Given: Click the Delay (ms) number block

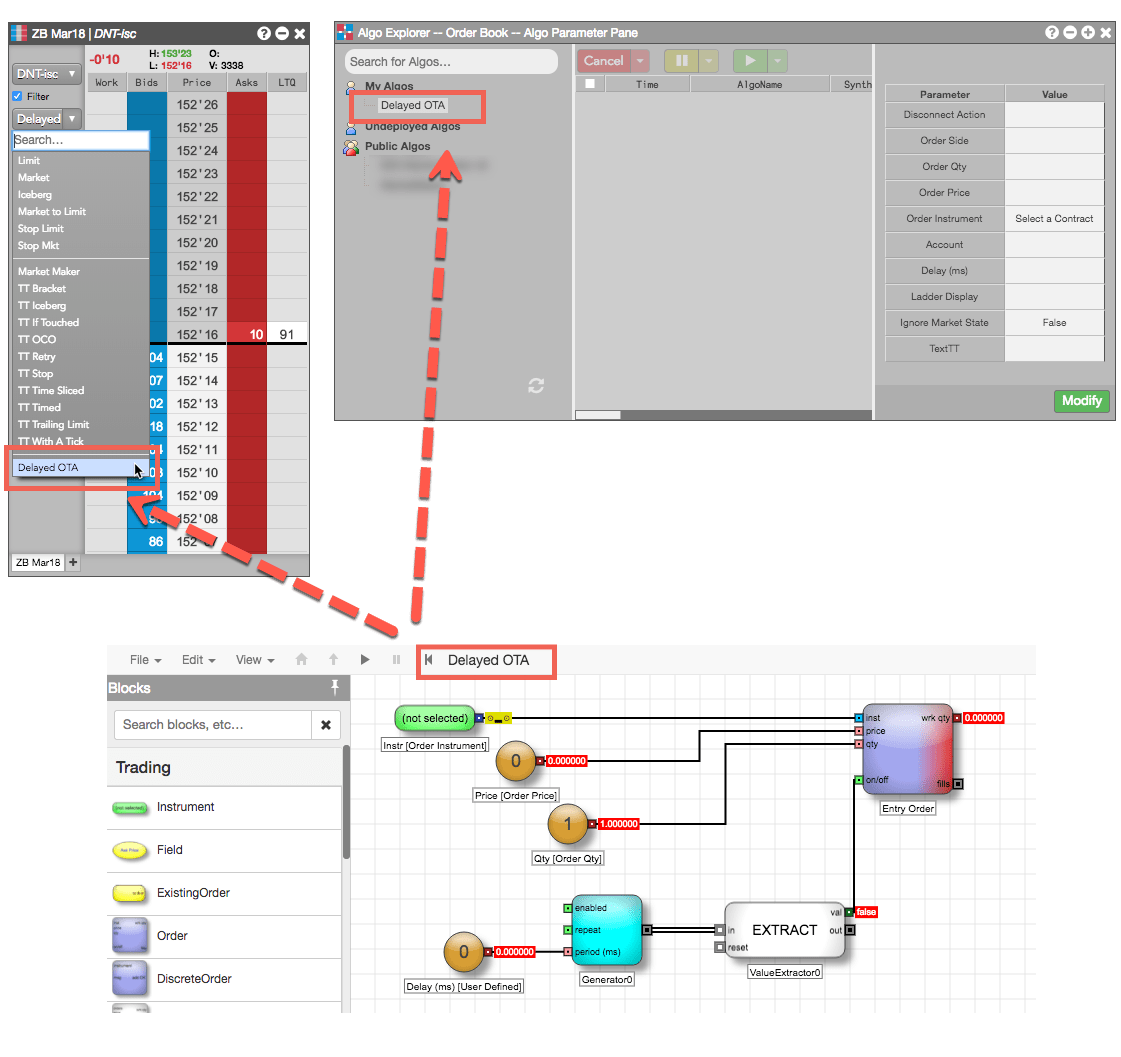Looking at the screenshot, I should [464, 952].
